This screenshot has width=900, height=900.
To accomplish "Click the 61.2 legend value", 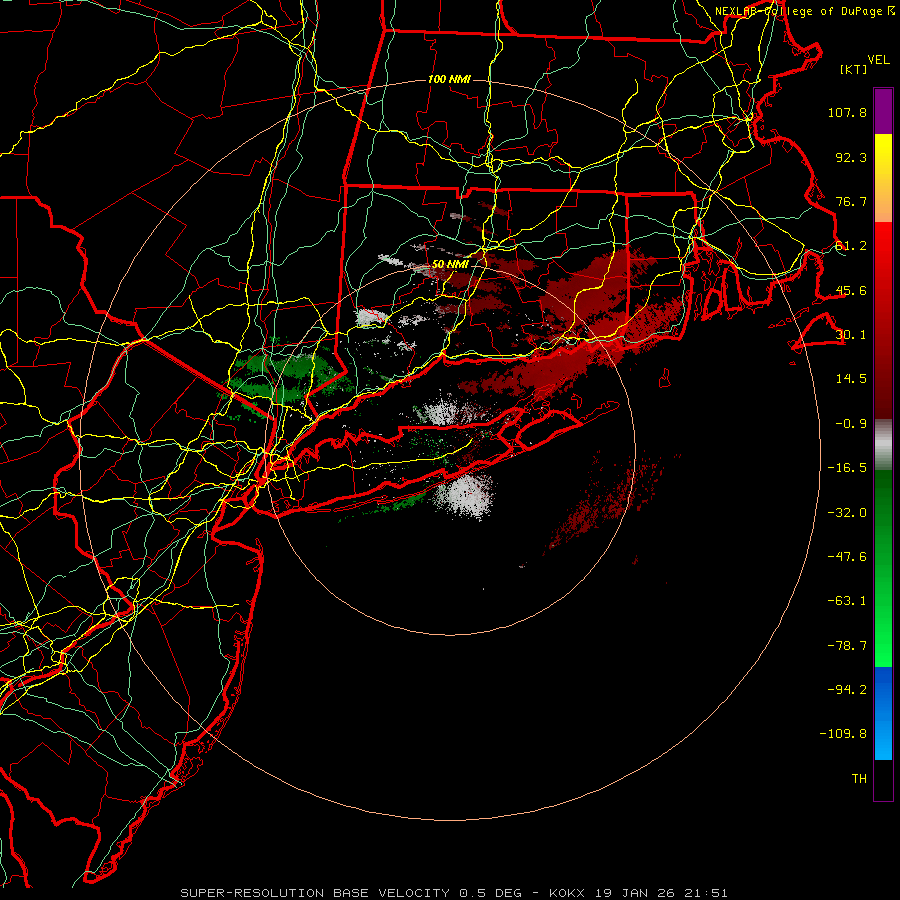I will tap(851, 246).
